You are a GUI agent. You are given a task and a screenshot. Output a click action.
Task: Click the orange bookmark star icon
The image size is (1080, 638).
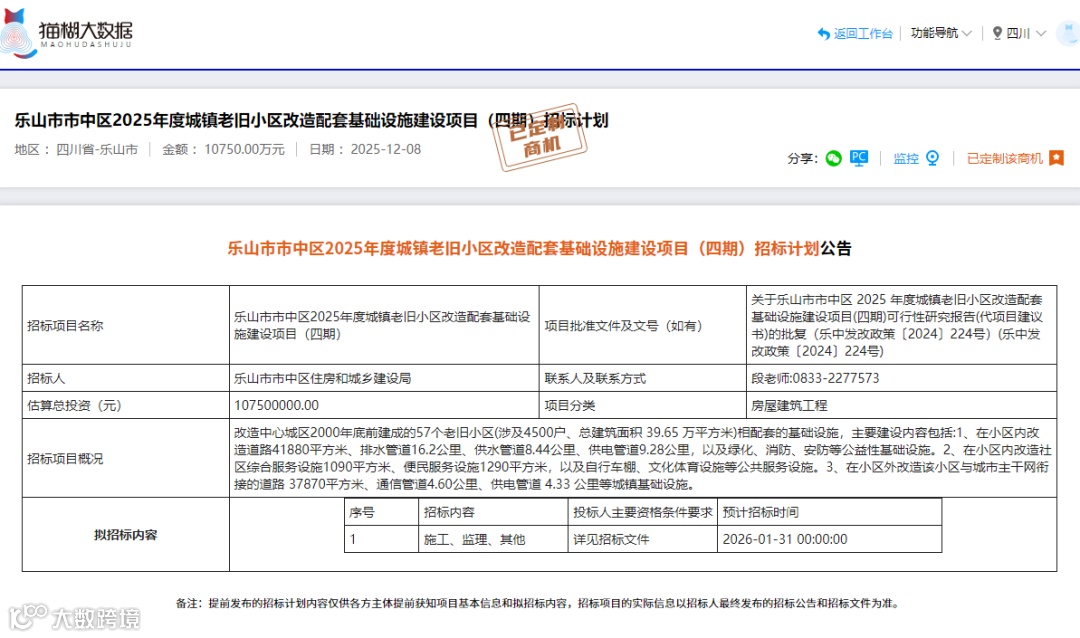1057,158
